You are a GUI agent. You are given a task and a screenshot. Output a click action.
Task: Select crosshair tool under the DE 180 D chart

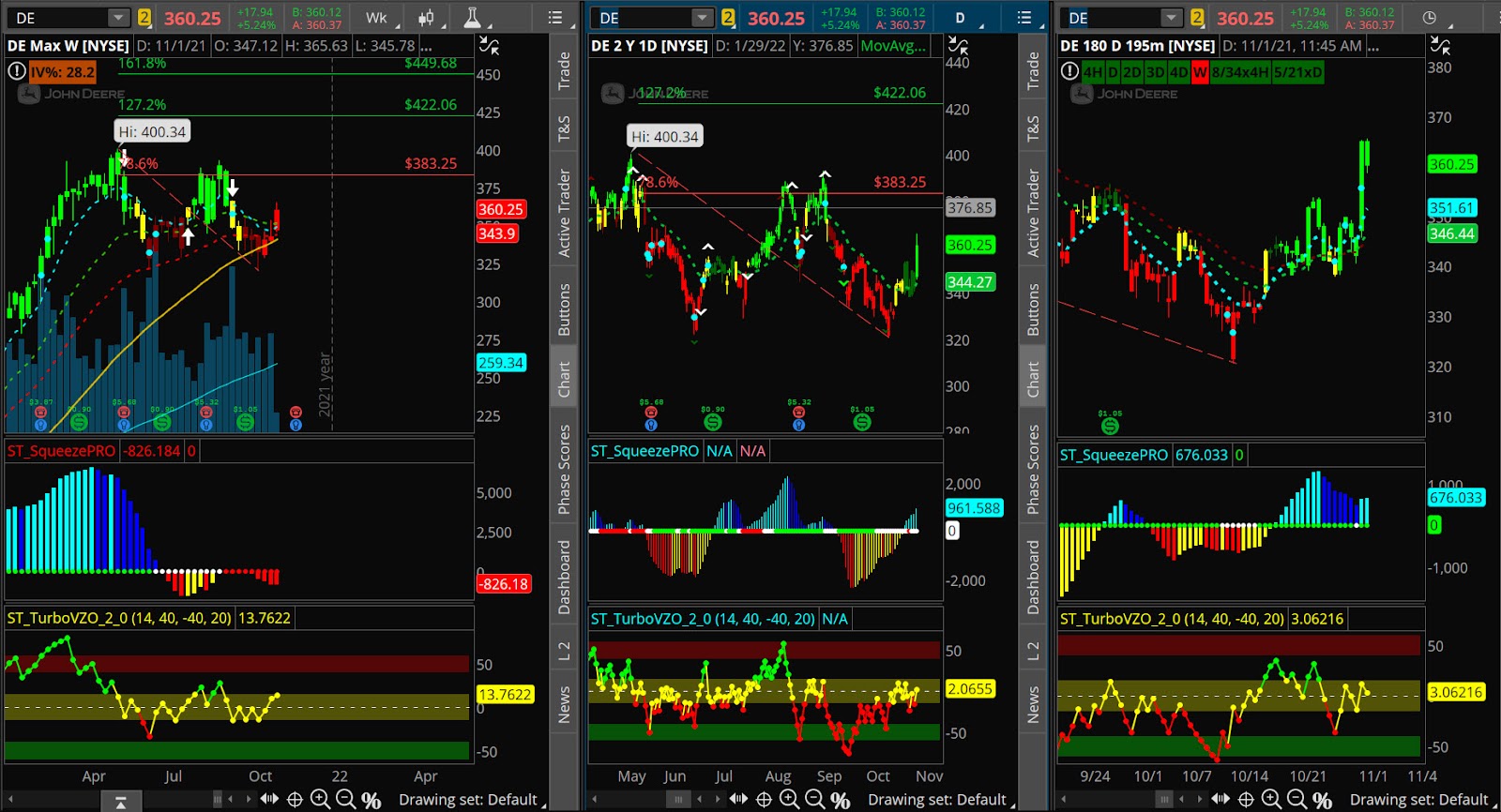click(x=1246, y=800)
